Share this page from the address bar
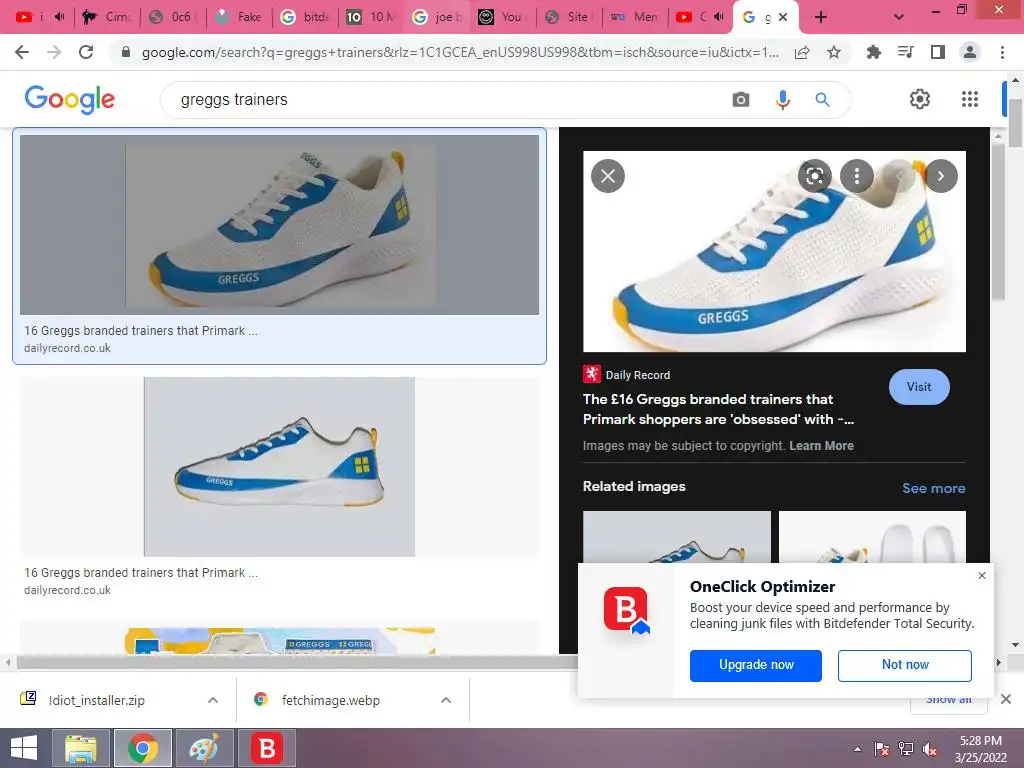 coord(802,52)
